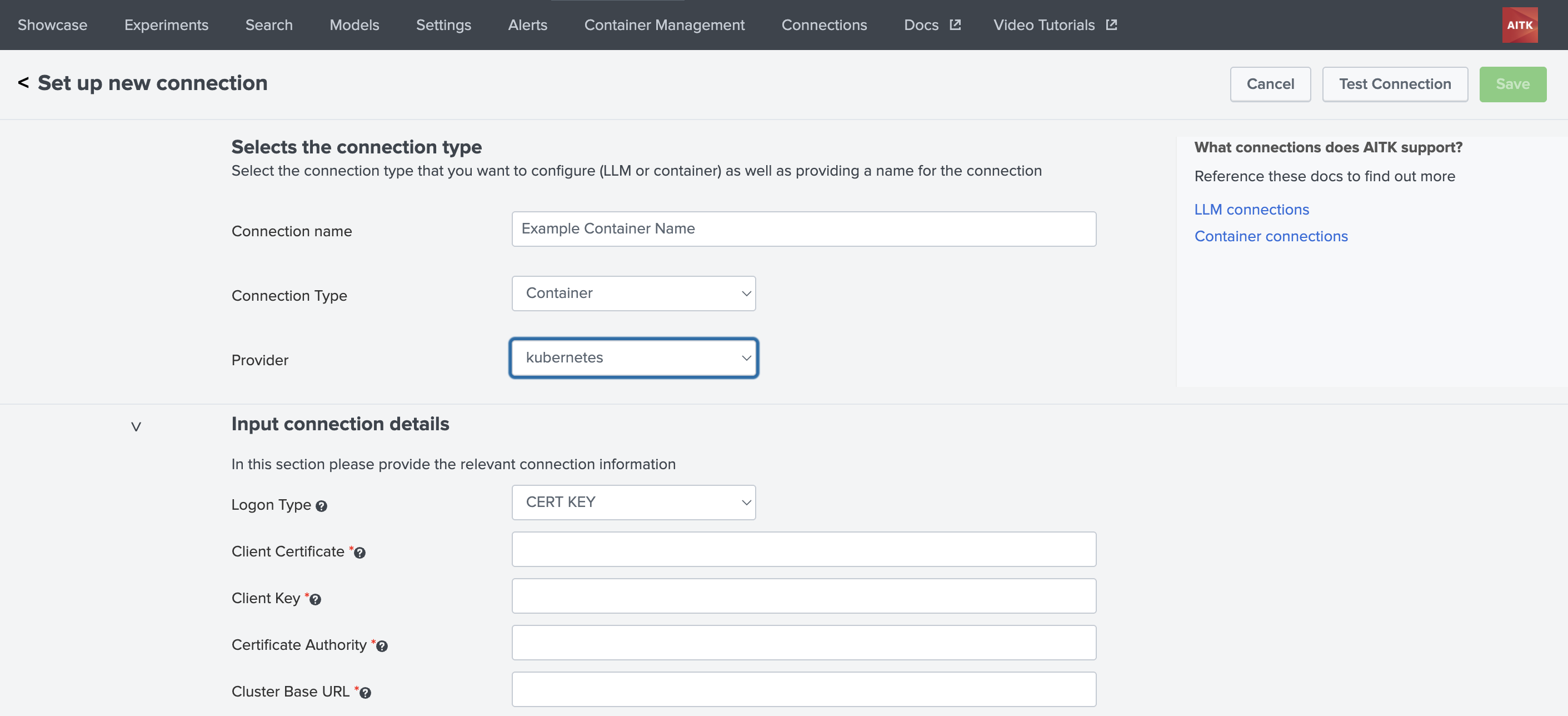Screen dimensions: 1568x716
Task: Open the Search menu item
Action: [x=269, y=25]
